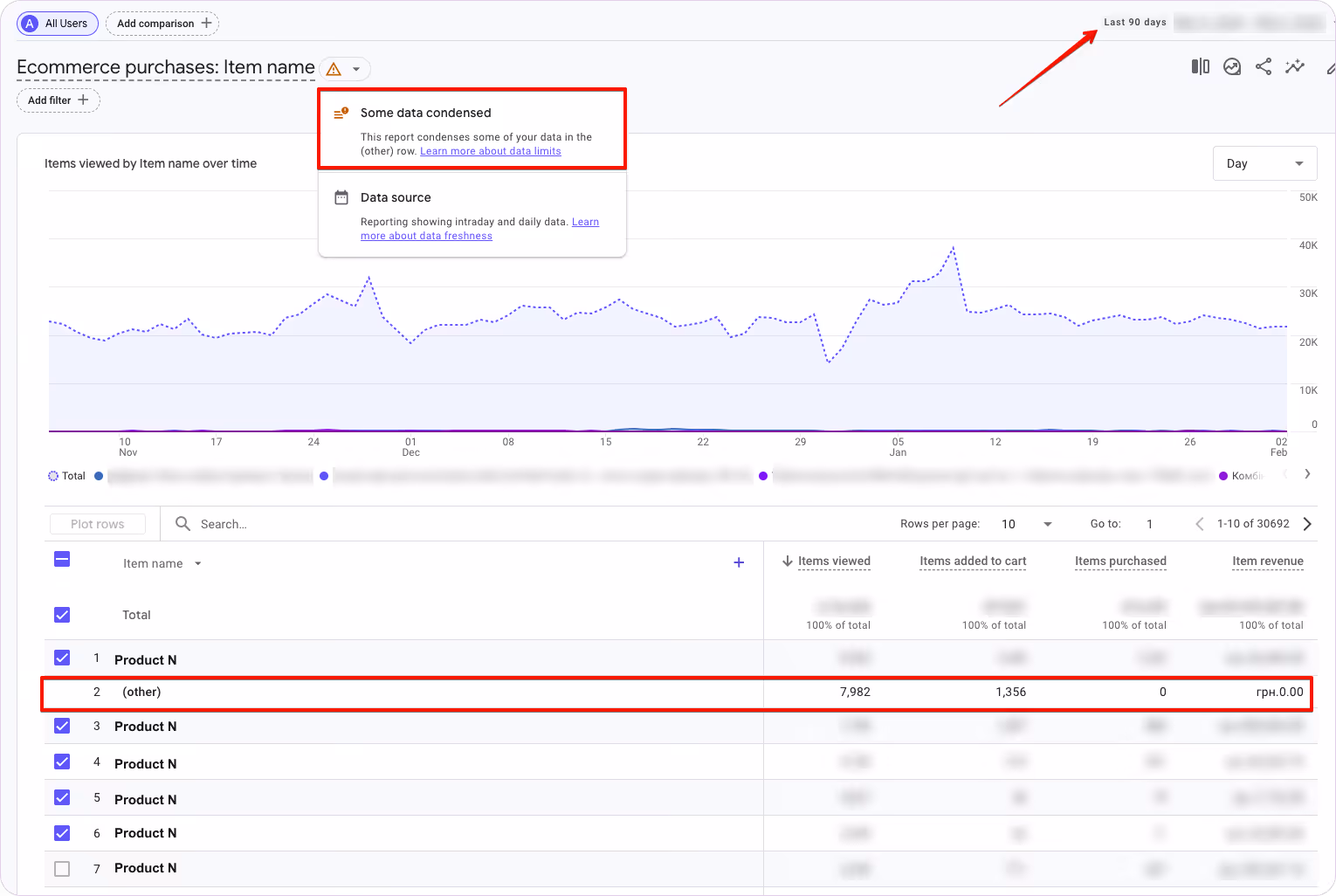Click the 7,982 items viewed value
Screen dimensions: 1336x896
pos(855,692)
